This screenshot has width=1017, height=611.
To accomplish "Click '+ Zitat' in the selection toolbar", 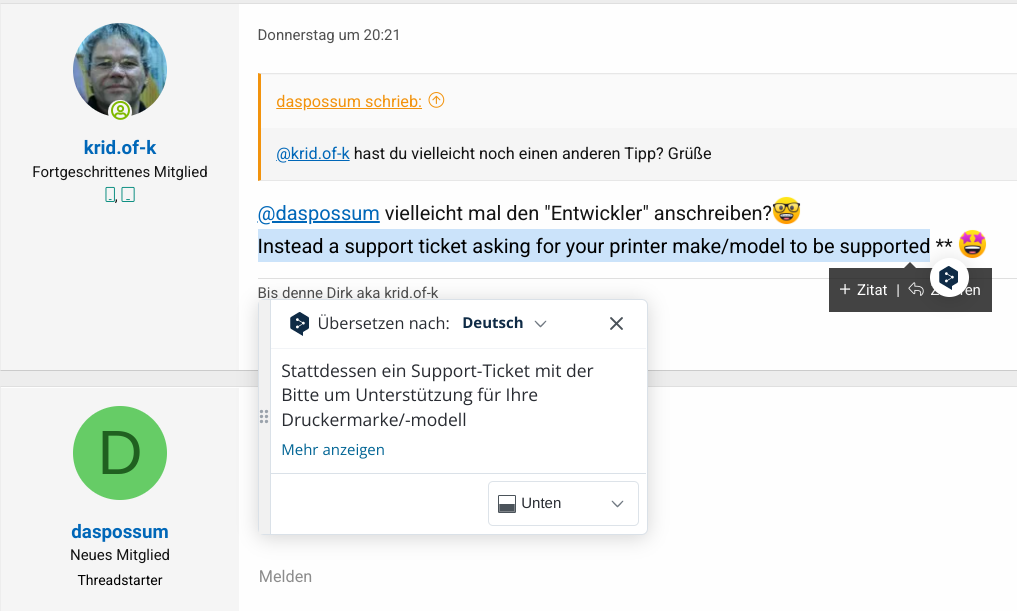I will click(x=863, y=290).
